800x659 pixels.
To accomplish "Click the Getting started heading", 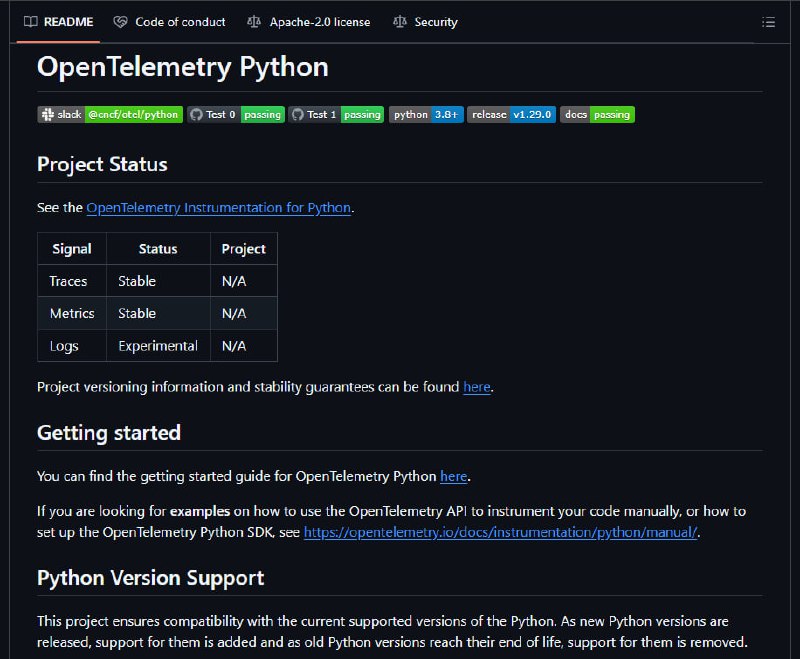I will pos(109,433).
